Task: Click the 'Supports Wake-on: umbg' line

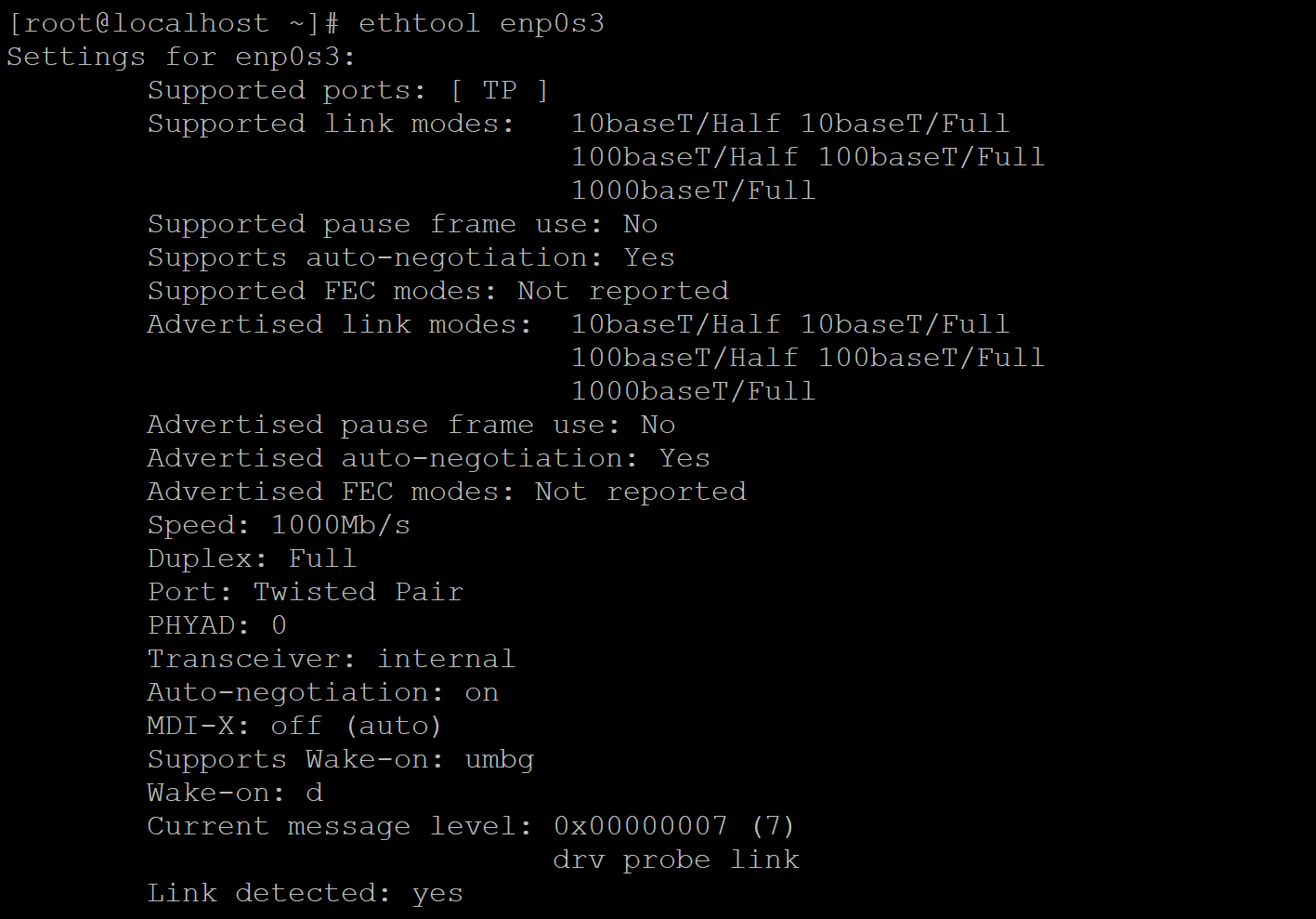Action: pyautogui.click(x=340, y=759)
